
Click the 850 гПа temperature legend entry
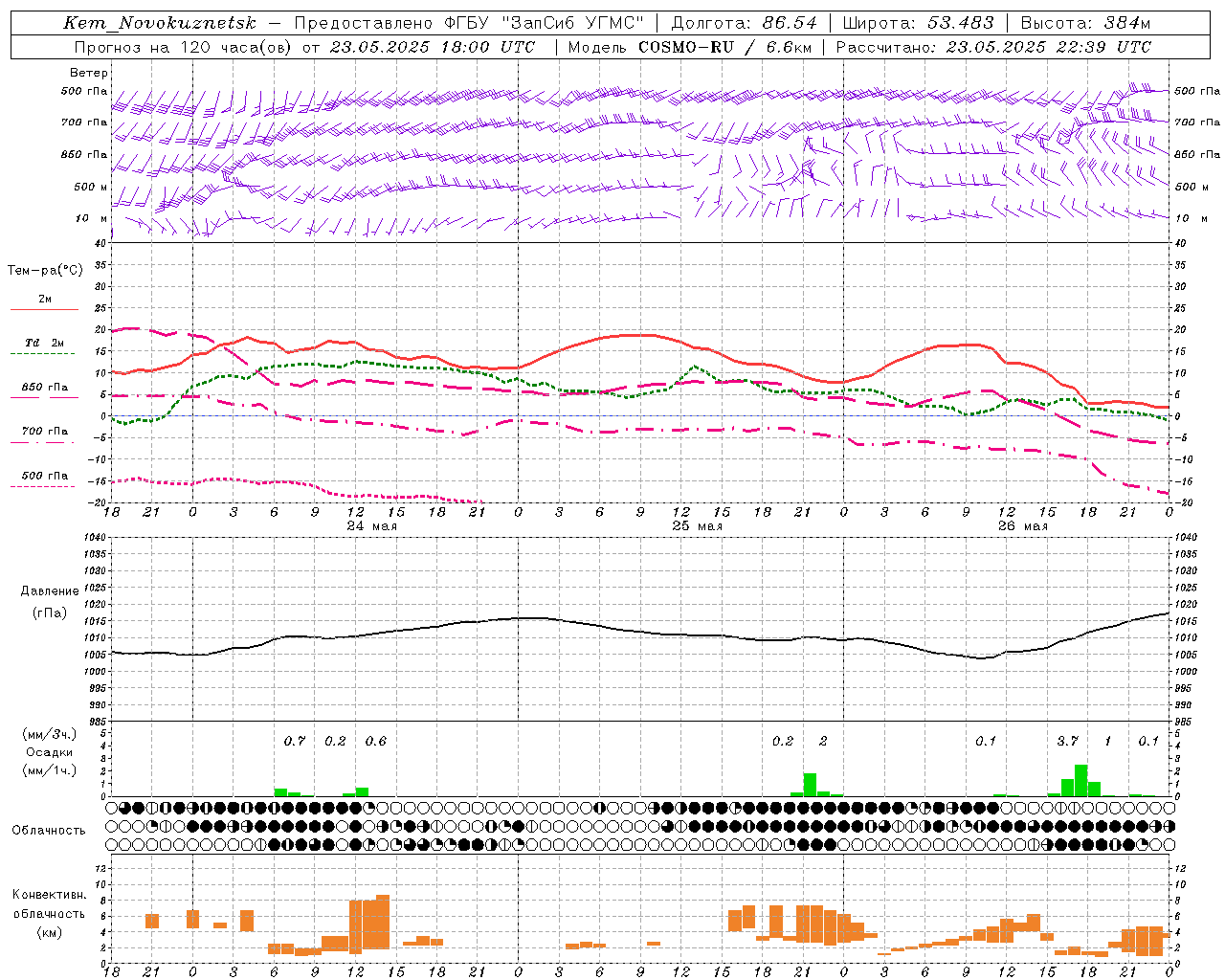point(44,388)
